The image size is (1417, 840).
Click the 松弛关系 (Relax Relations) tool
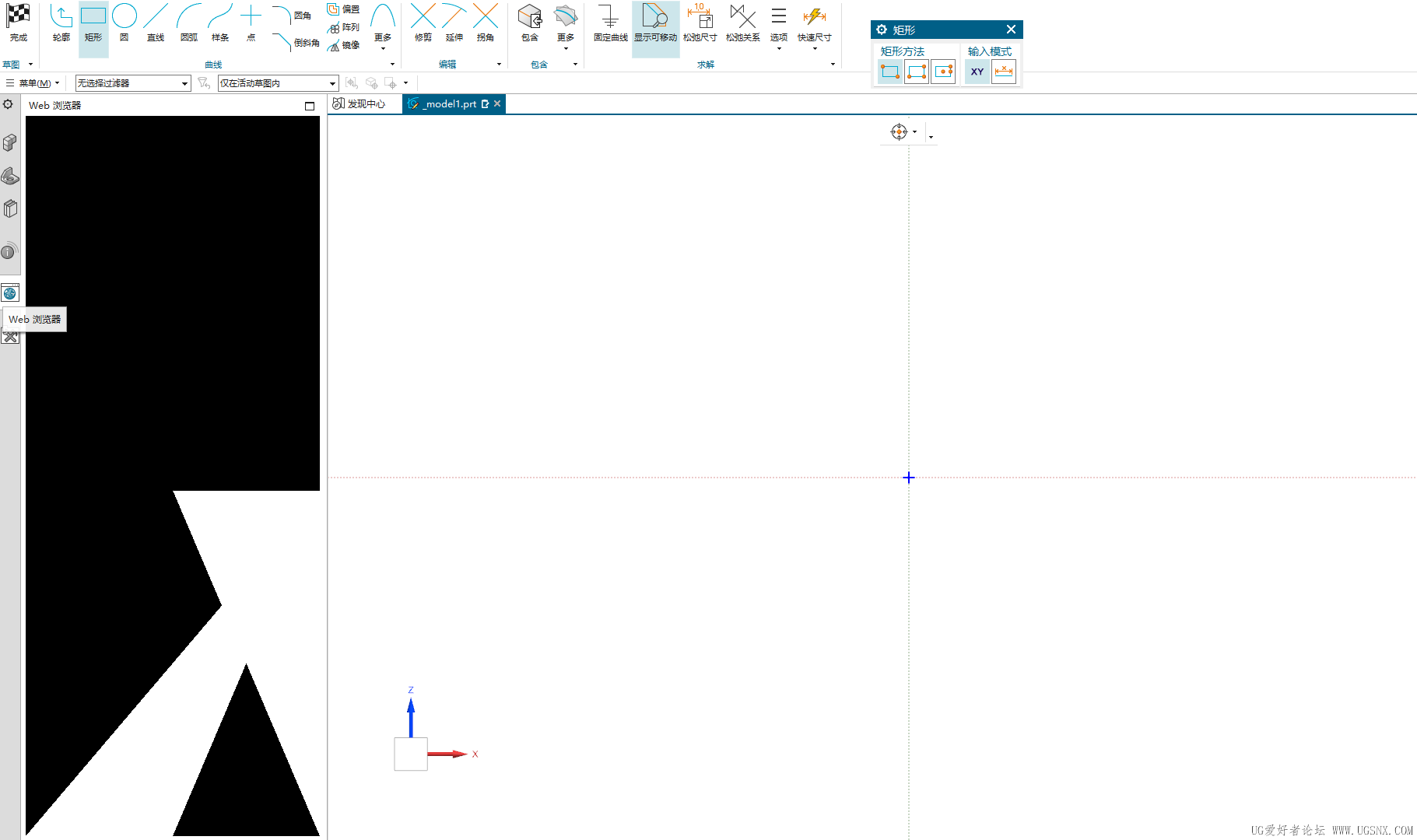(x=742, y=23)
